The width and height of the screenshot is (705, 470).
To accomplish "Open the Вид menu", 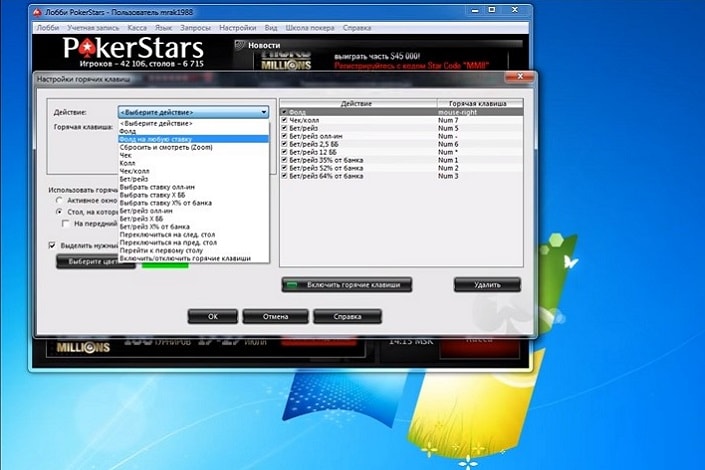I will pos(271,28).
